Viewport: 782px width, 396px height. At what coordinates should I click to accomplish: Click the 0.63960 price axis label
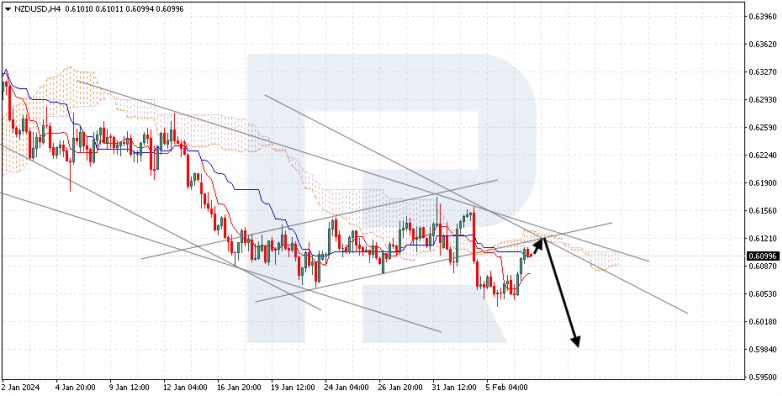763,15
